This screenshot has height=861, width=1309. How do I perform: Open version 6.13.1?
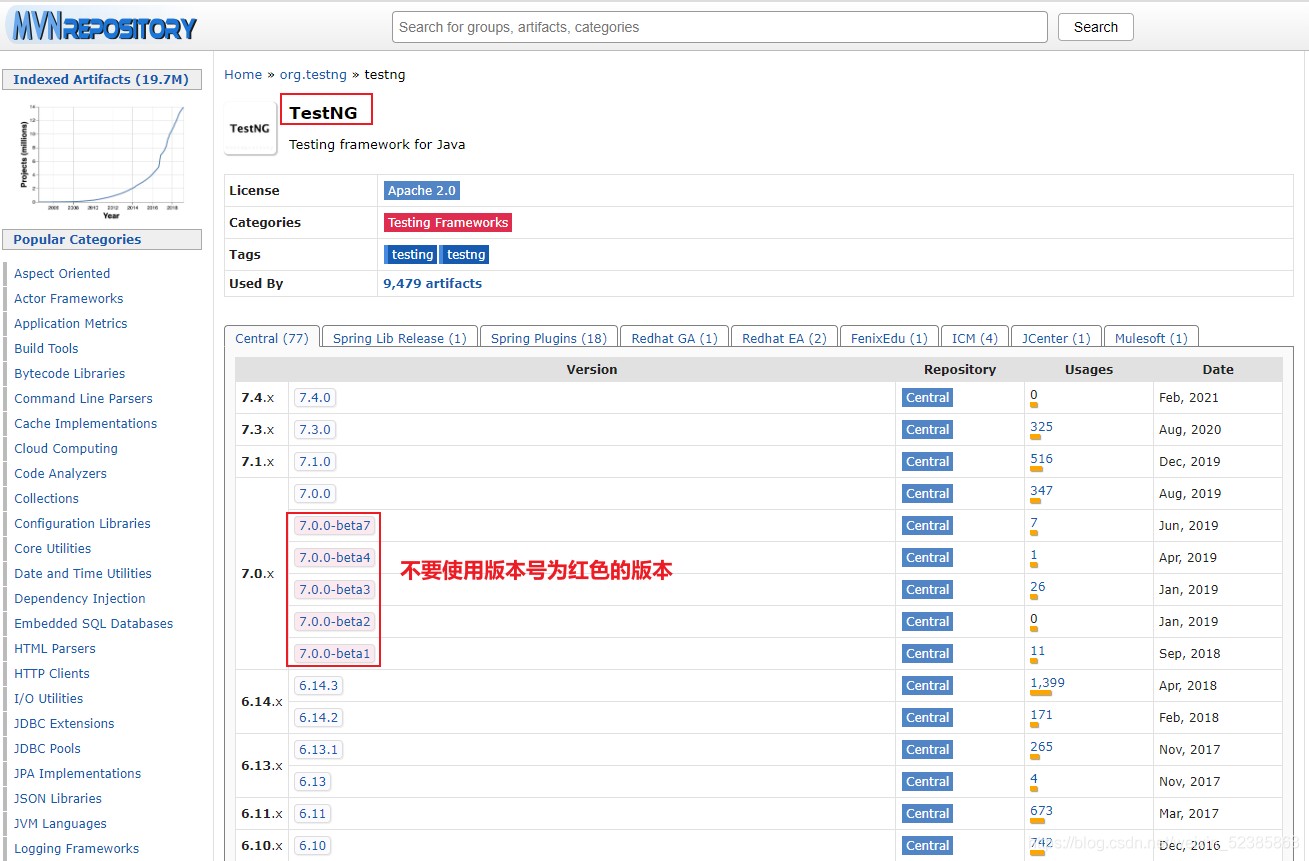point(318,749)
